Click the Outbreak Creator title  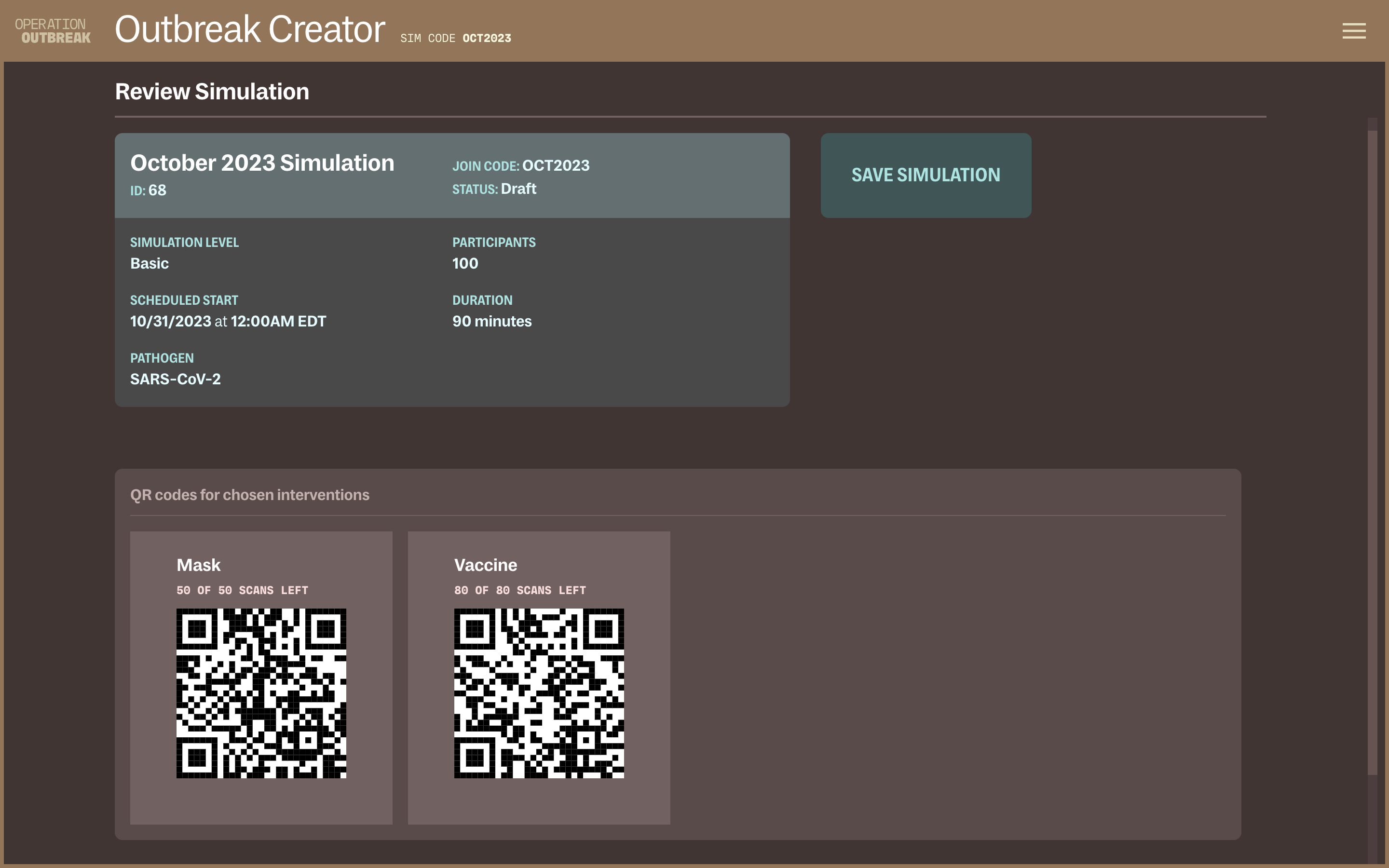250,29
